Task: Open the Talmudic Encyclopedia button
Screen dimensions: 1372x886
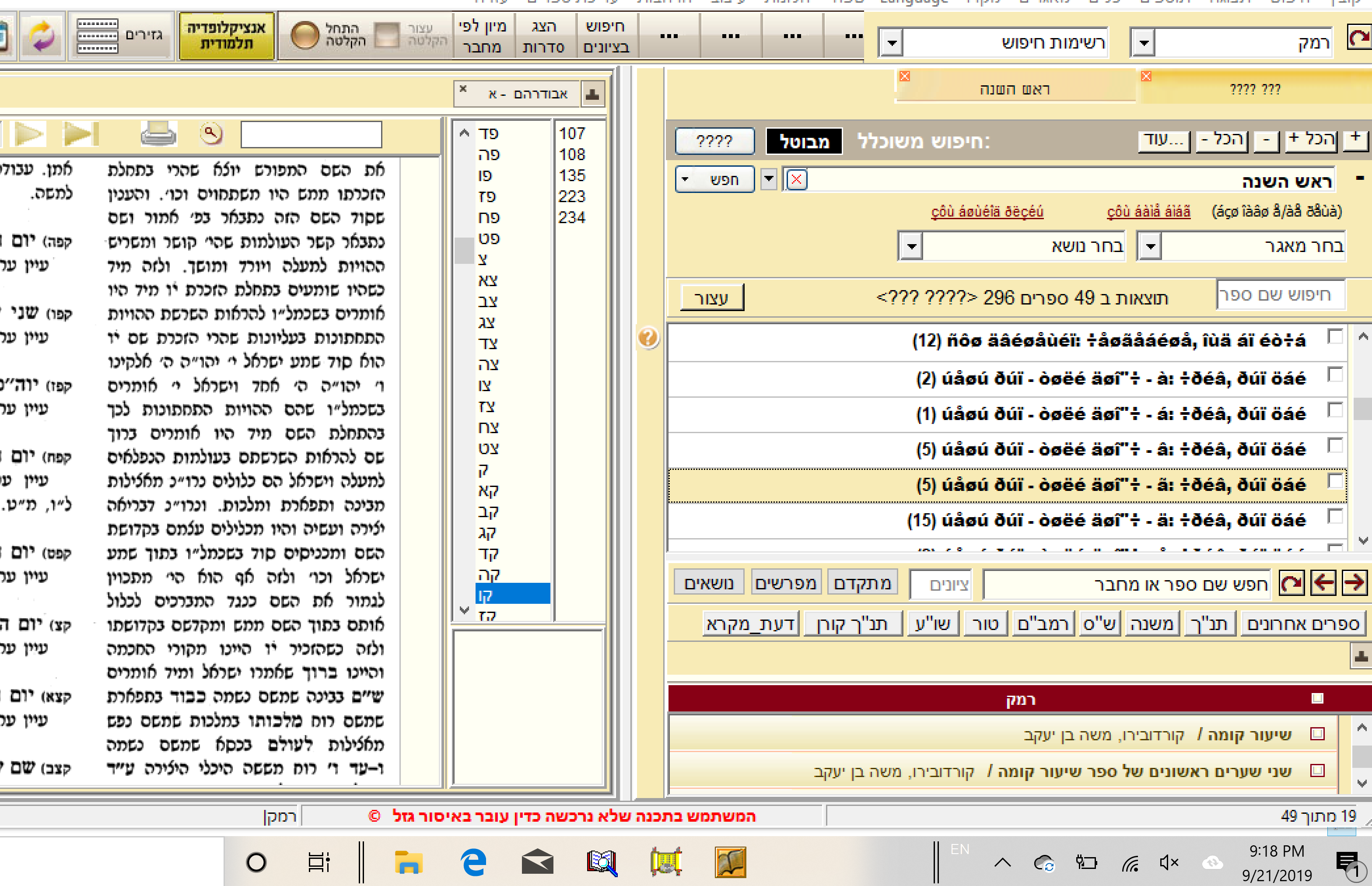Action: pyautogui.click(x=226, y=36)
